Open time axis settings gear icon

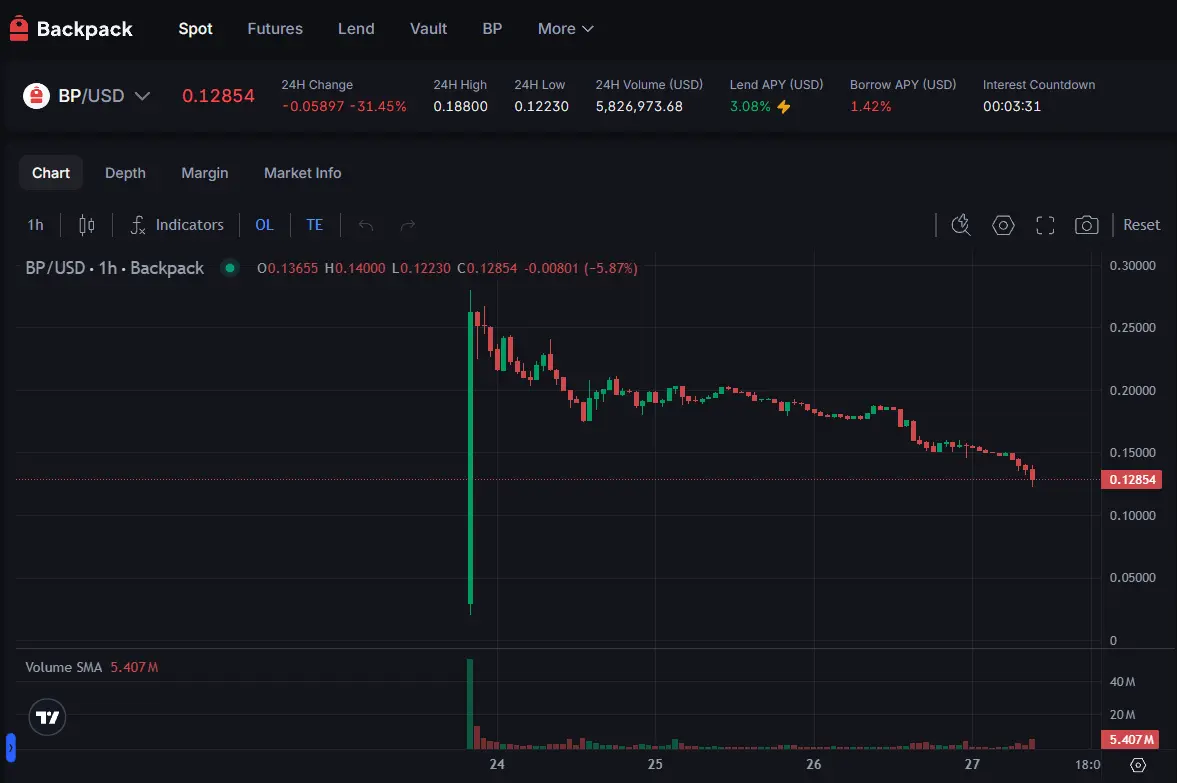[1138, 764]
